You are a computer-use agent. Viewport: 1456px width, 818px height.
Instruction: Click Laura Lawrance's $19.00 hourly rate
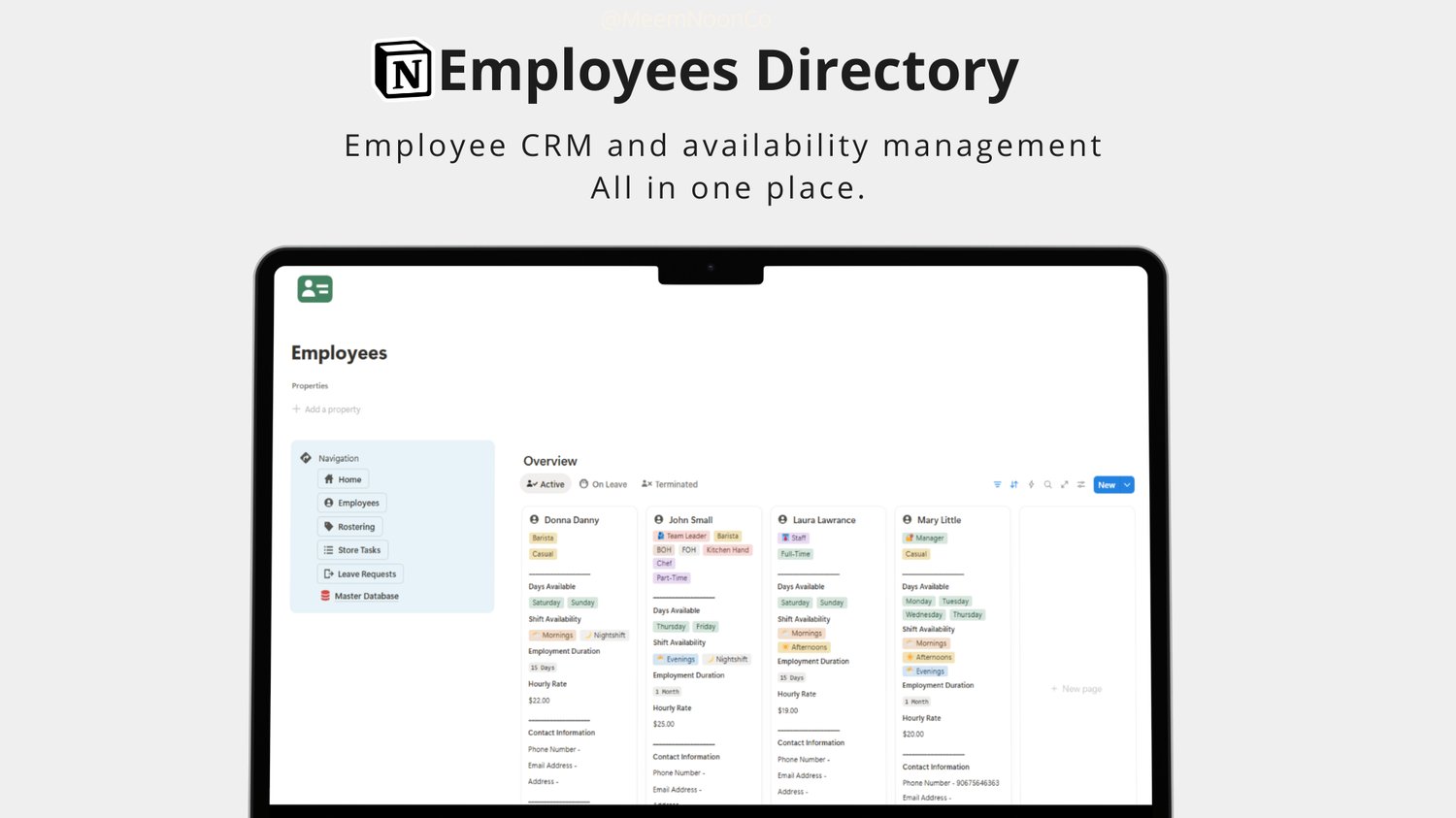[788, 710]
